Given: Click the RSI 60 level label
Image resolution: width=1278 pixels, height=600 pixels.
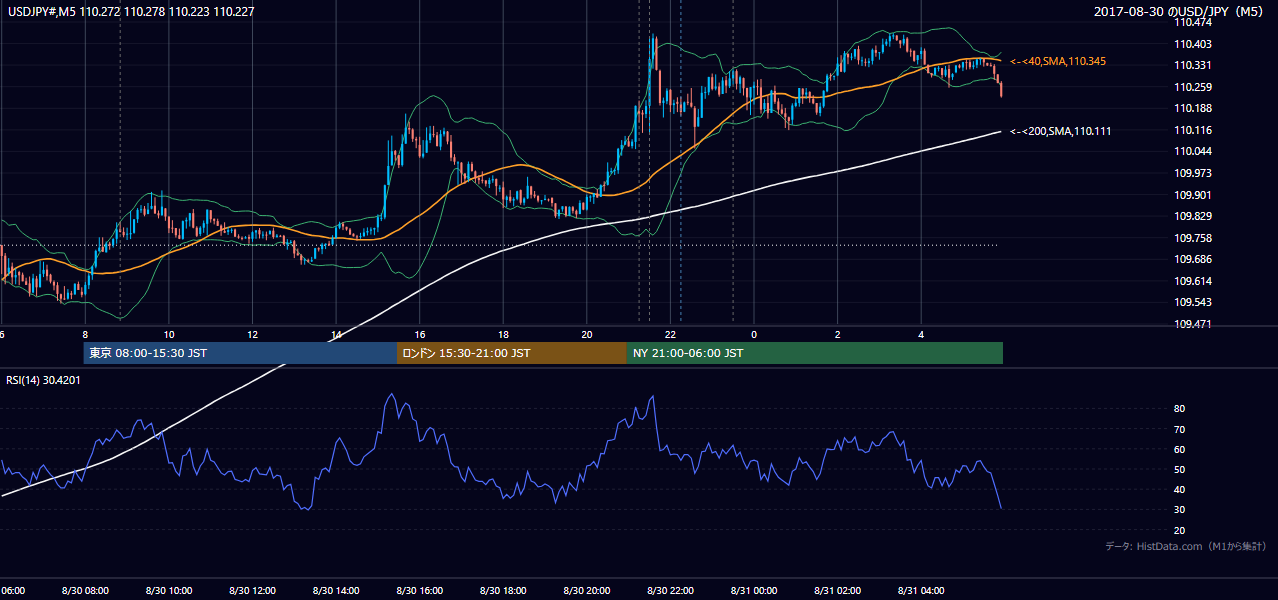Looking at the screenshot, I should (1179, 449).
